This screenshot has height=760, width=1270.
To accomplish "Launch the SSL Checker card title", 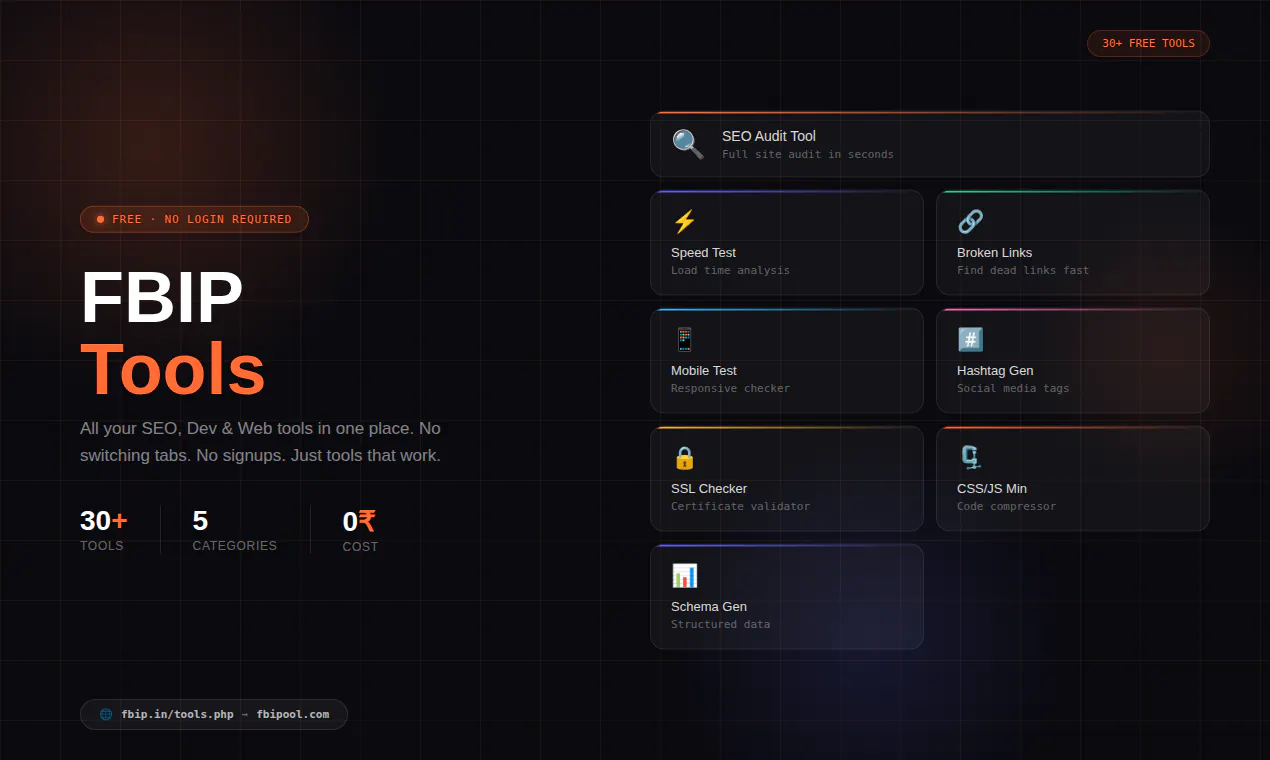I will [x=709, y=489].
